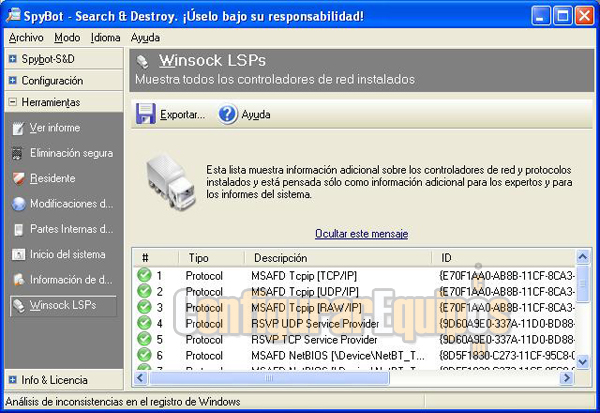Click the green check icon in row 1

(x=144, y=275)
